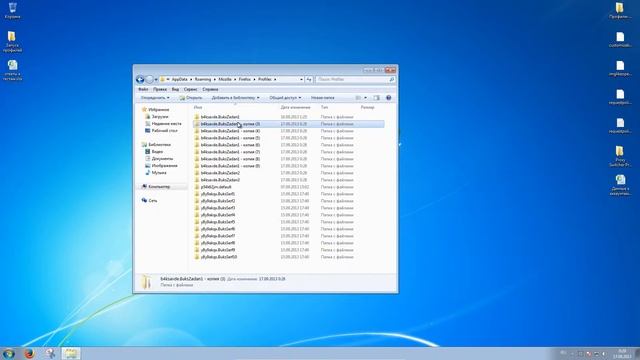Select the customsett... file on desktop
Screen dimensions: 640x360
tap(620, 39)
